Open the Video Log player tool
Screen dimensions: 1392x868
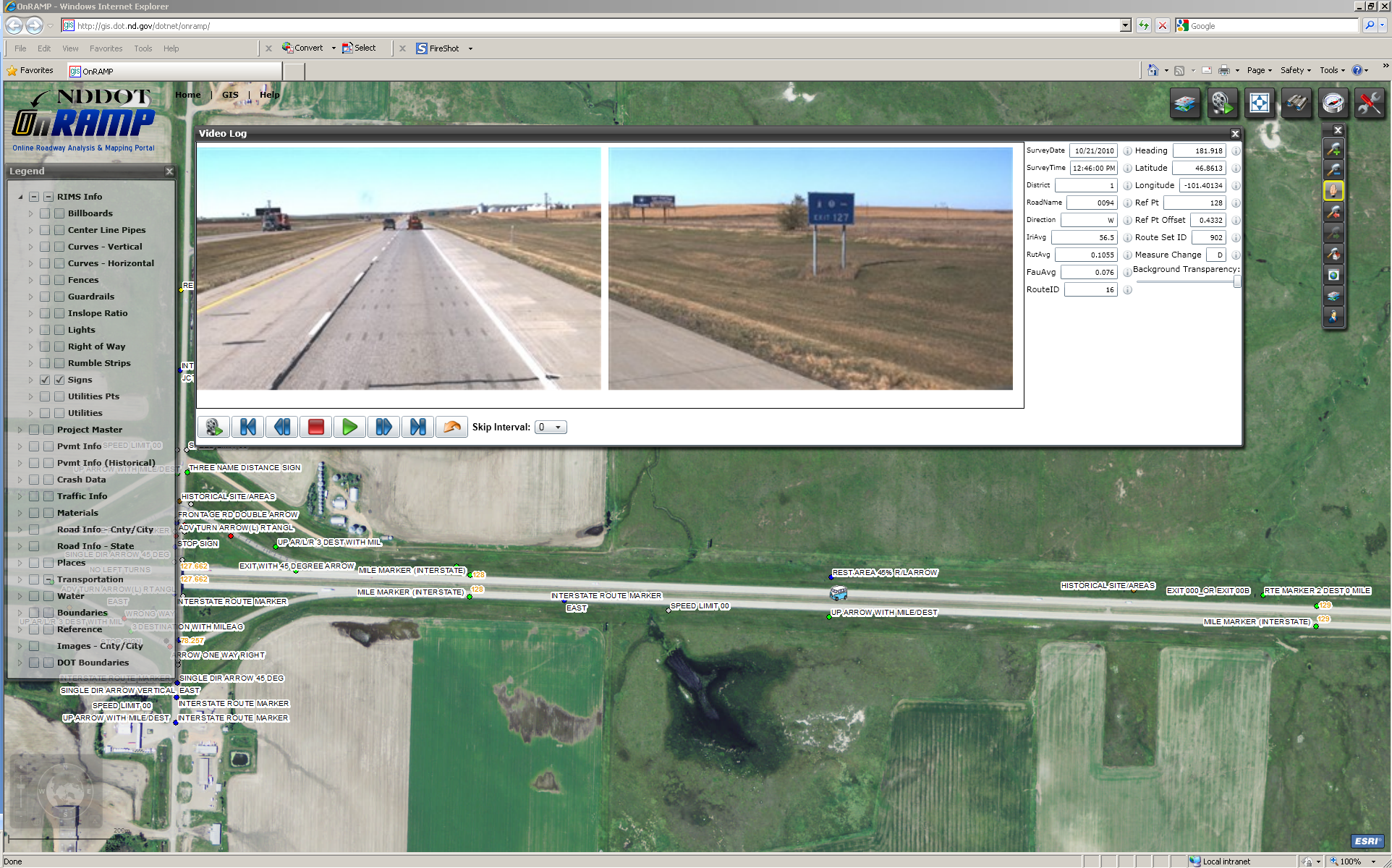click(1223, 103)
